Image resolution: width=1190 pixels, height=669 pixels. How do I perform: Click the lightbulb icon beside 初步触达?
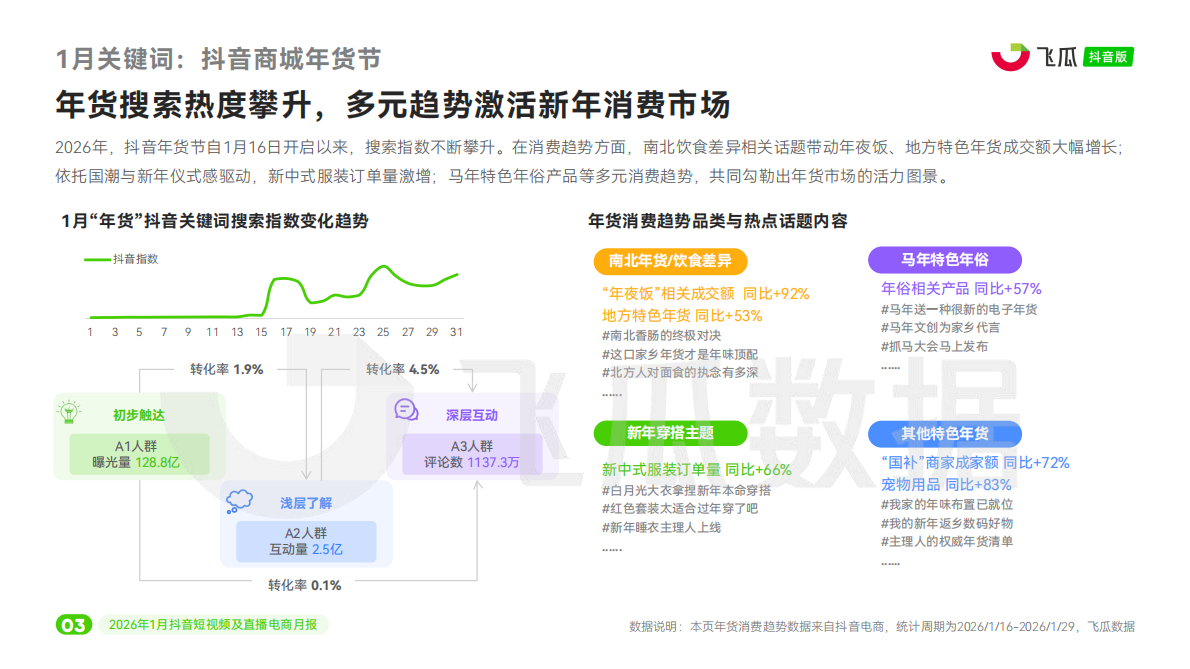[69, 412]
